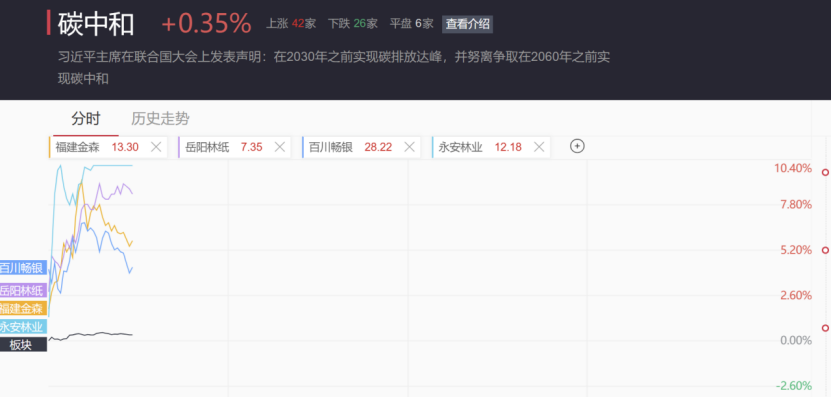Image resolution: width=831 pixels, height=398 pixels.
Task: Close the 百川畅银 comparison chip
Action: coord(409,147)
